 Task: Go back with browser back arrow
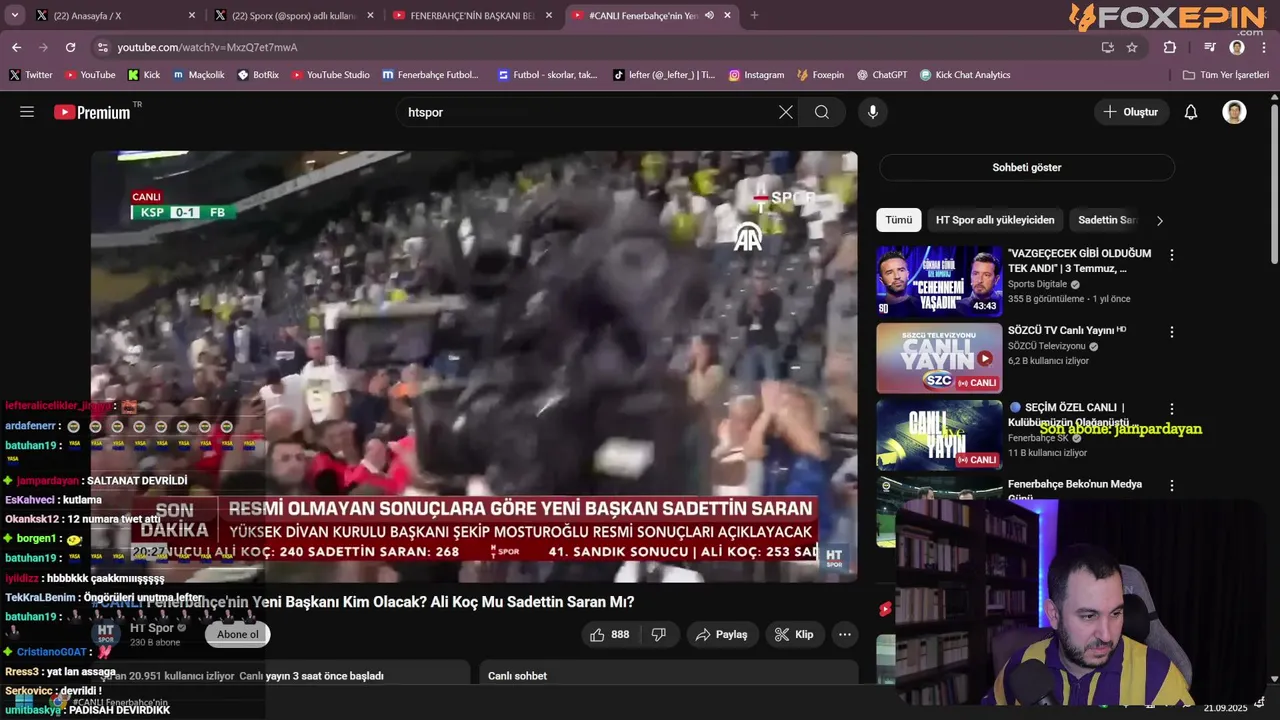pos(17,47)
